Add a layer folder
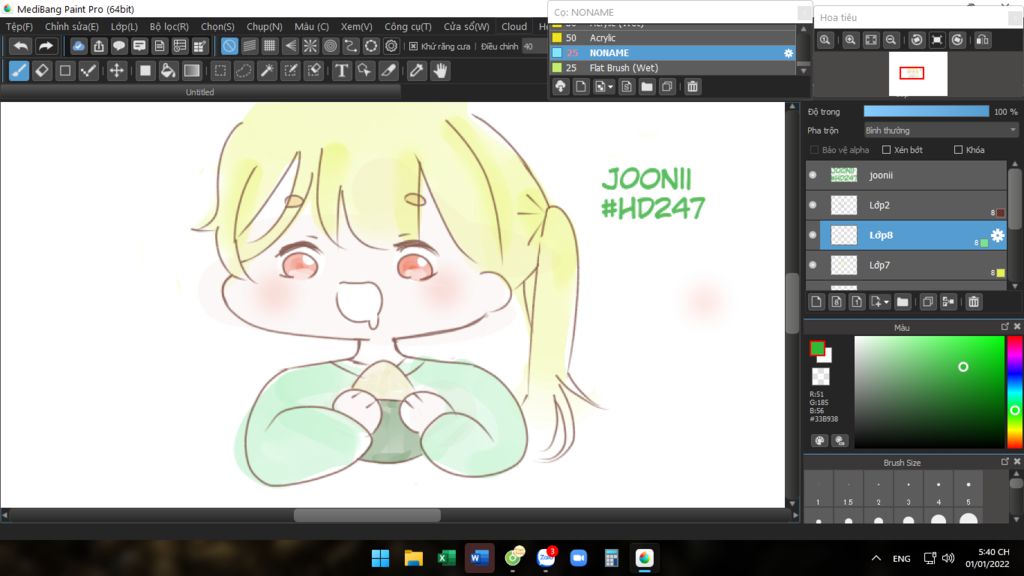Image resolution: width=1024 pixels, height=576 pixels. tap(903, 302)
